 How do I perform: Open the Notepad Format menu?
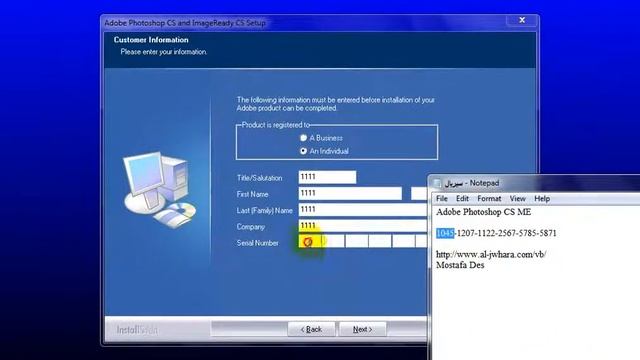tap(489, 199)
